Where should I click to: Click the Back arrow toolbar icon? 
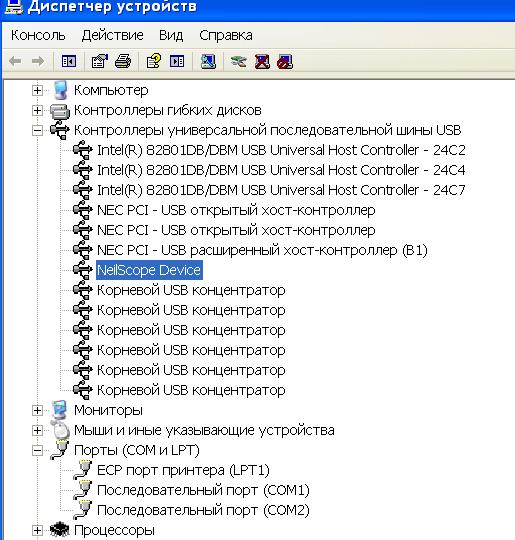click(x=15, y=62)
